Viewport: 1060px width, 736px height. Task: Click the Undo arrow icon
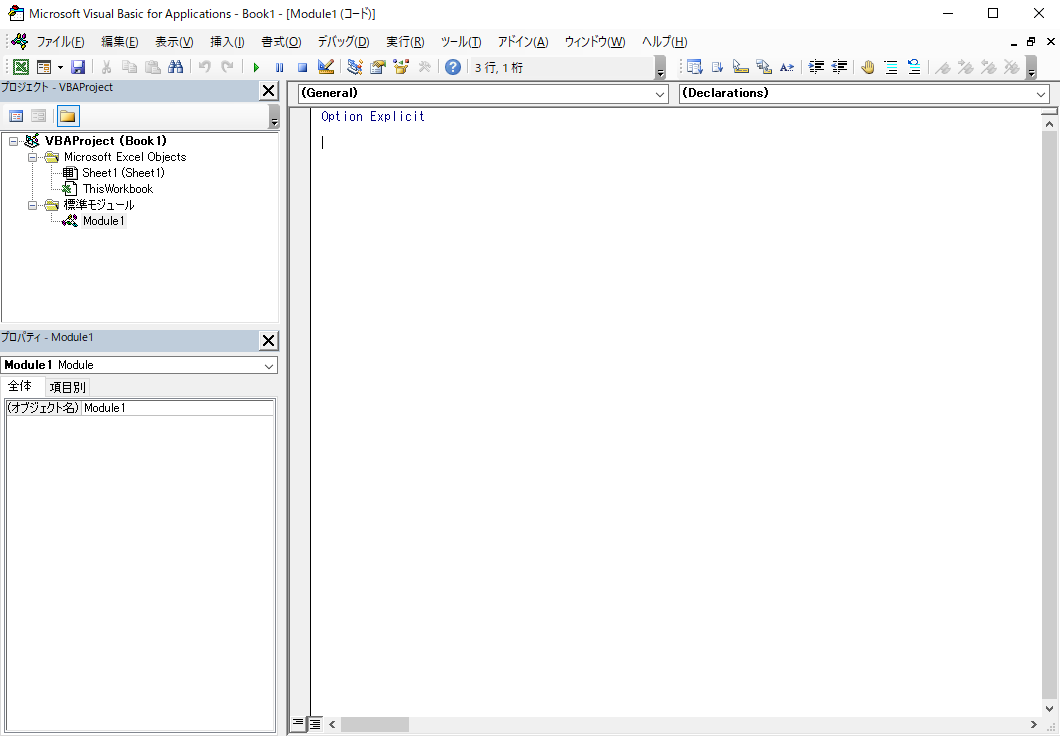[204, 67]
